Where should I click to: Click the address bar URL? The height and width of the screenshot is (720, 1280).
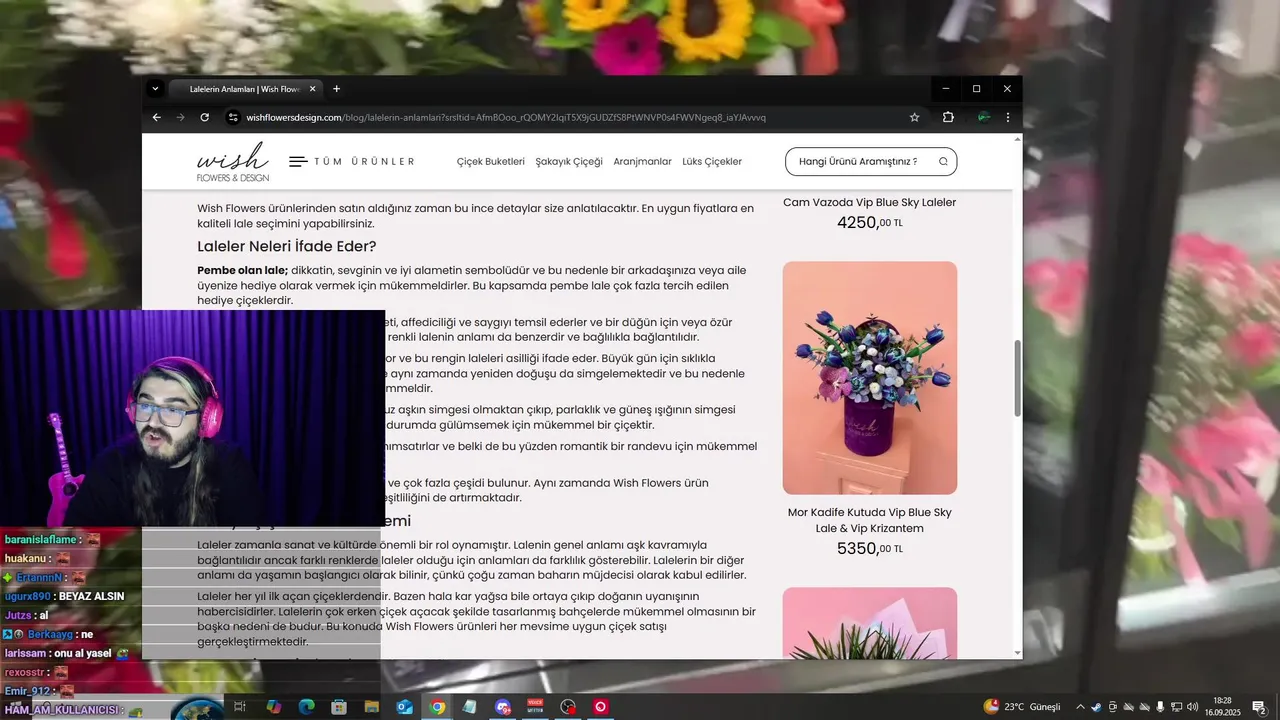click(x=506, y=117)
